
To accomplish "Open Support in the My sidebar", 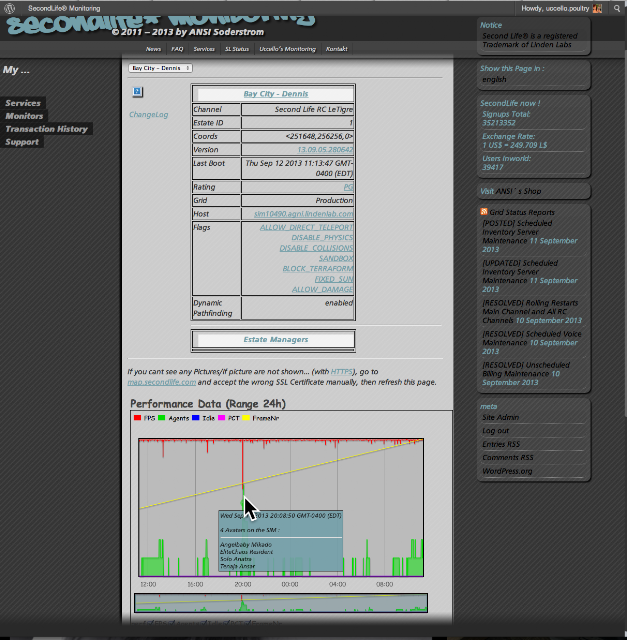I will pos(22,142).
